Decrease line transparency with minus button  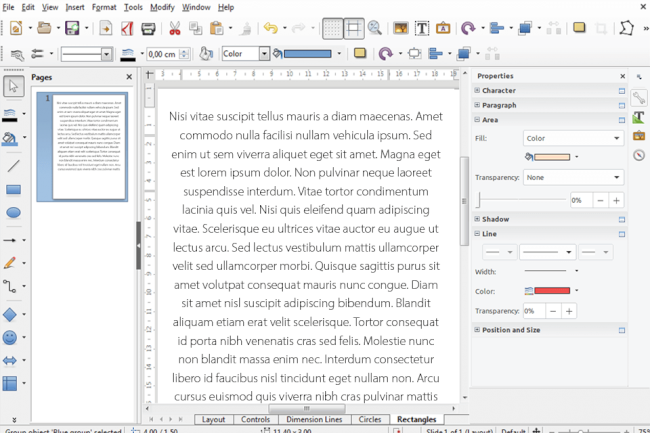click(x=553, y=311)
